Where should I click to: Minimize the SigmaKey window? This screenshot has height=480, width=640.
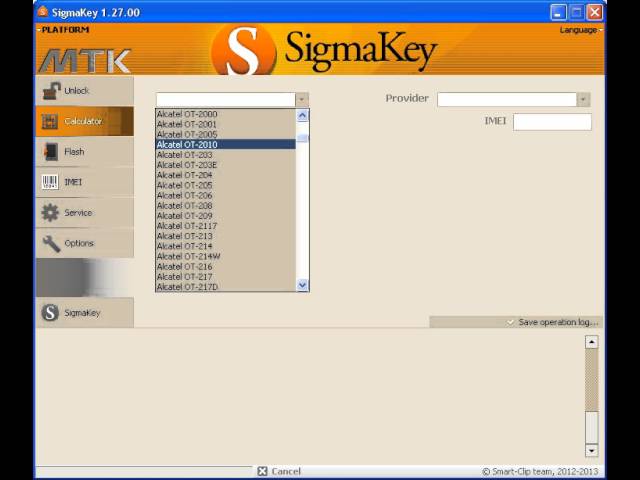tap(558, 12)
